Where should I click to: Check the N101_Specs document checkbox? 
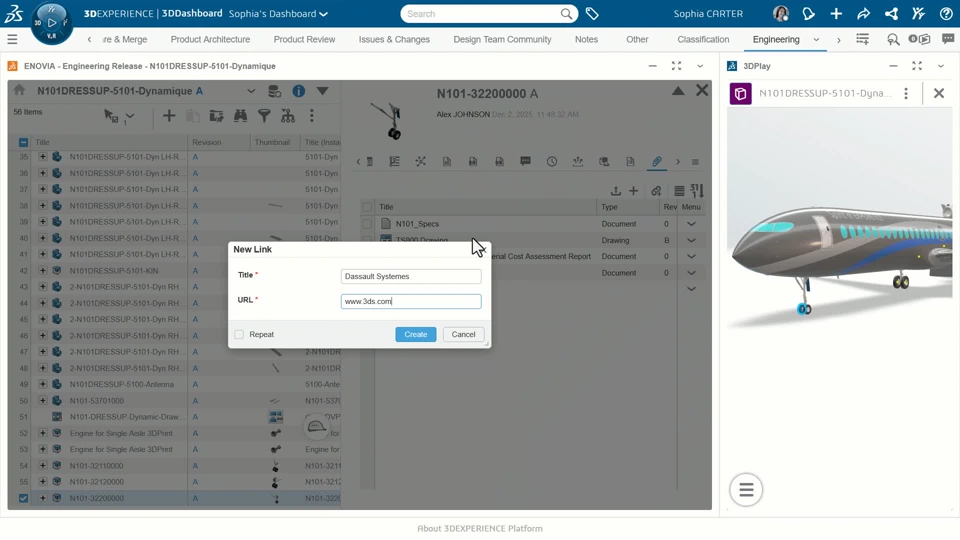[x=367, y=224]
